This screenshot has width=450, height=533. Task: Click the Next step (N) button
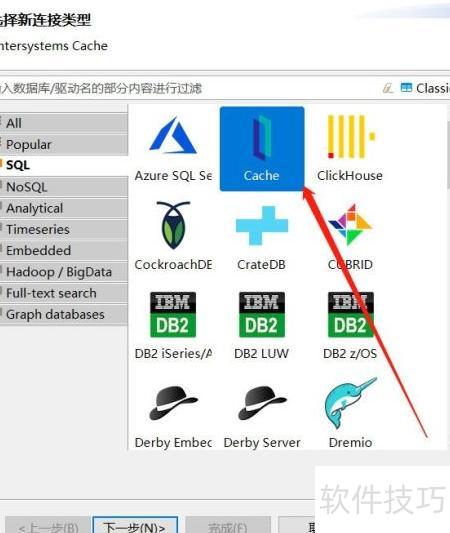[x=135, y=525]
